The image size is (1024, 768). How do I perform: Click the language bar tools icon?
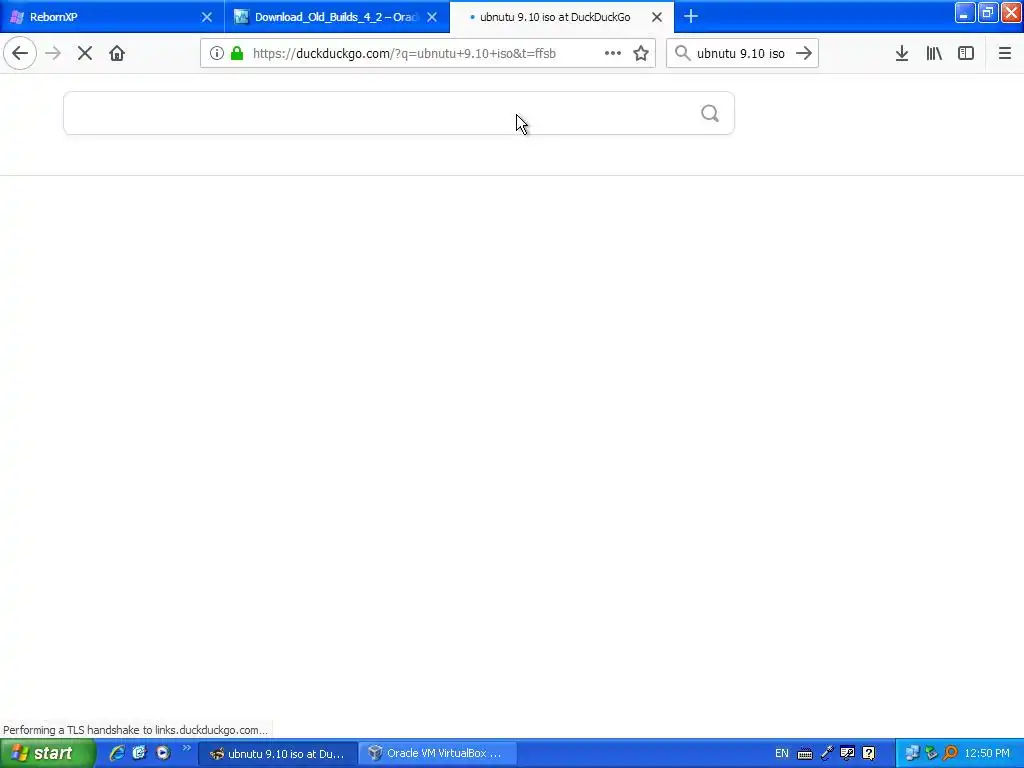pyautogui.click(x=848, y=753)
